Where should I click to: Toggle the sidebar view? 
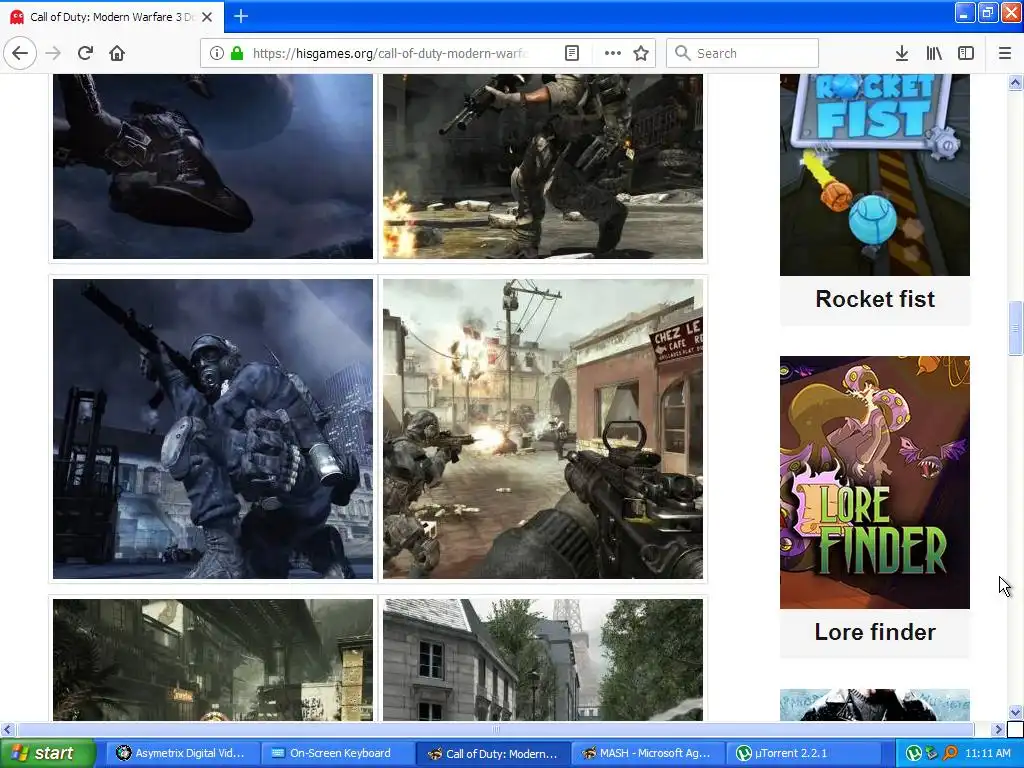coord(966,53)
